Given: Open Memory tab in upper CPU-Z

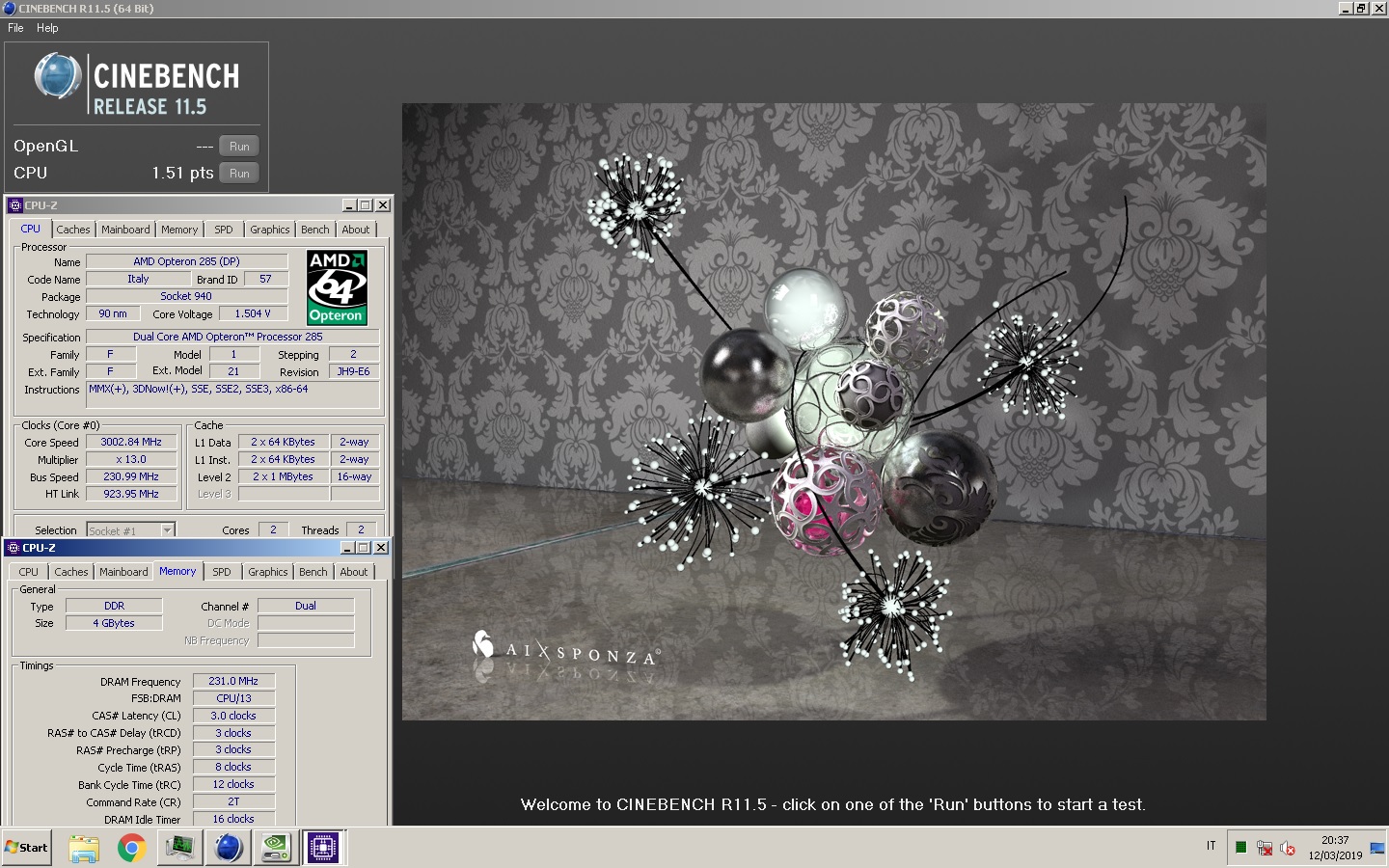Looking at the screenshot, I should pos(179,230).
